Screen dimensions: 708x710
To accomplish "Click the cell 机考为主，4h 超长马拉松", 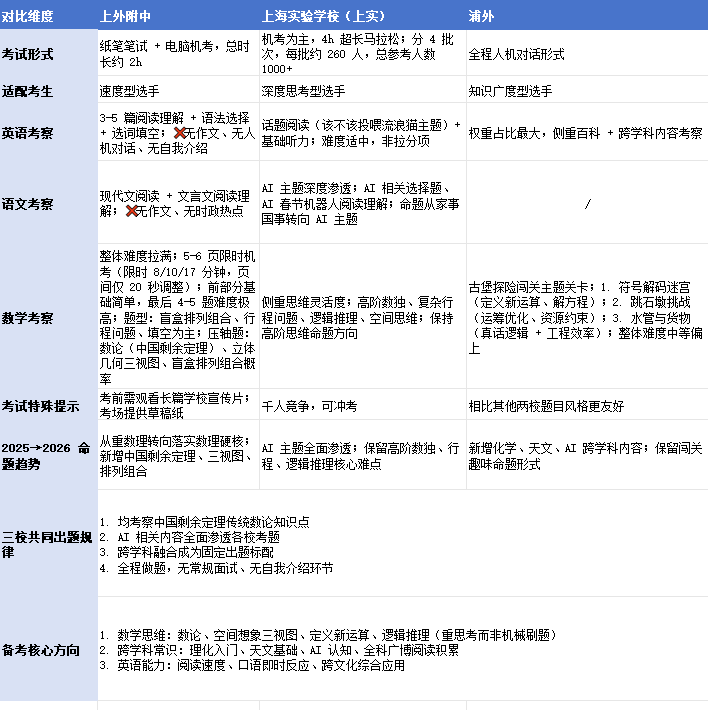I will (363, 53).
